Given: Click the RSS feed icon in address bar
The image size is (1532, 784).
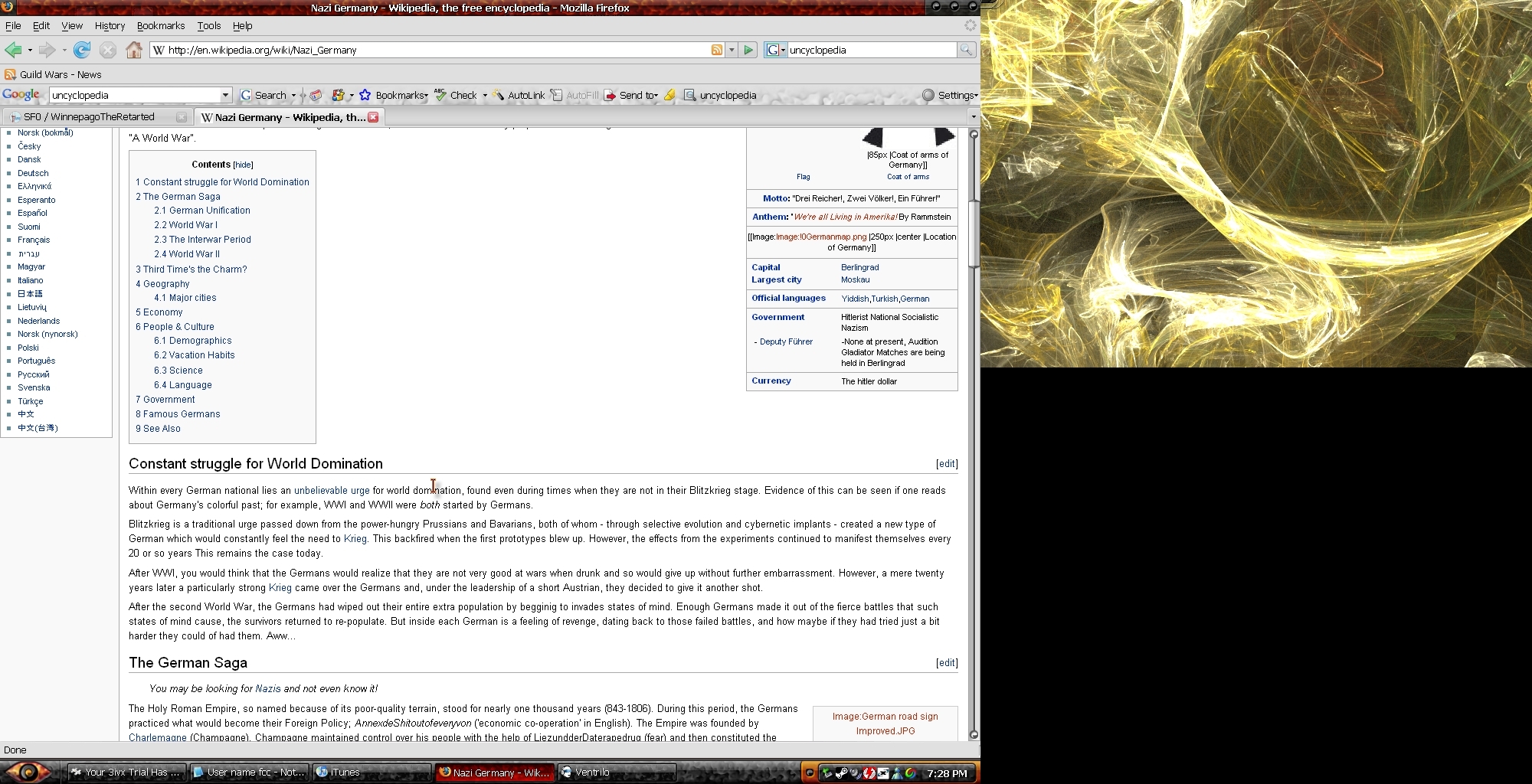Looking at the screenshot, I should point(717,50).
